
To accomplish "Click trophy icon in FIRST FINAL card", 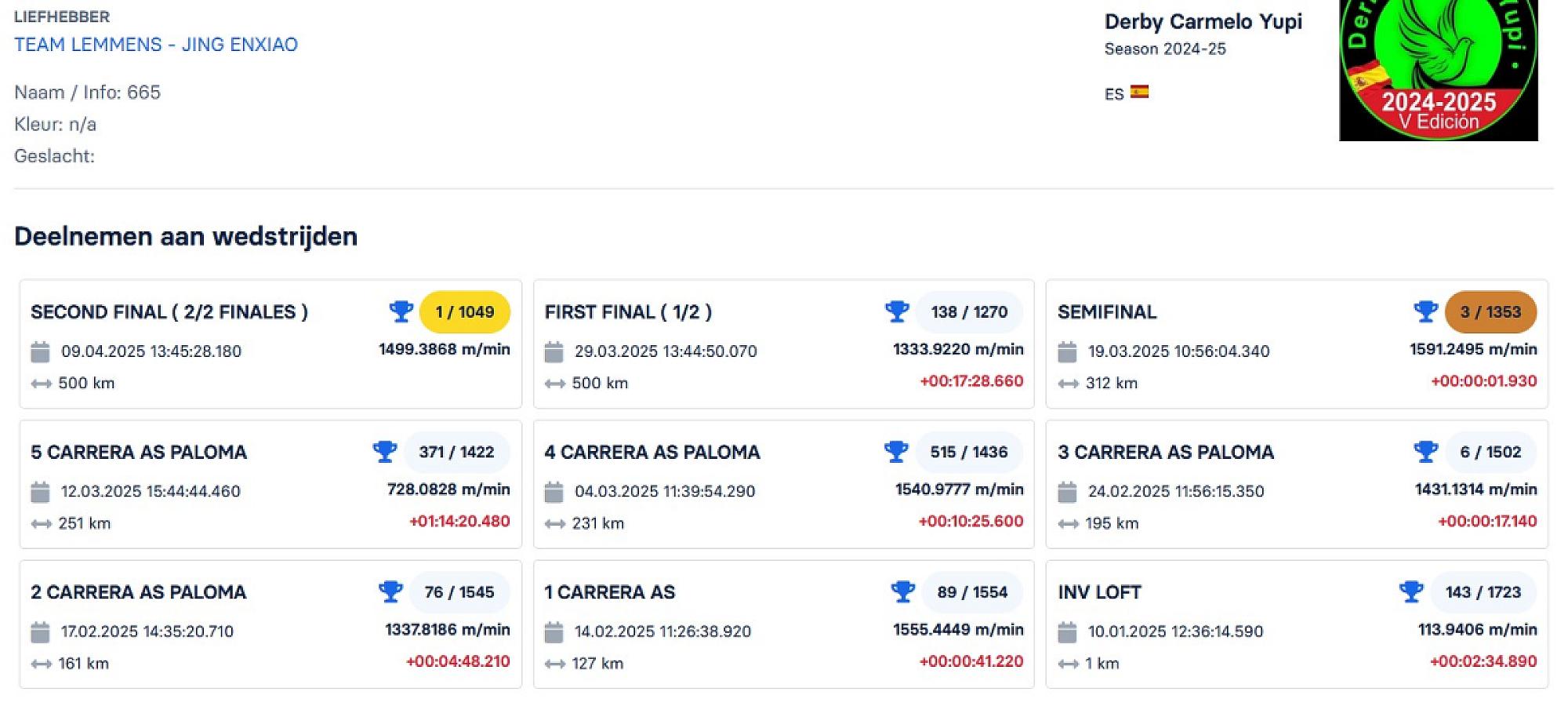I will click(x=897, y=311).
